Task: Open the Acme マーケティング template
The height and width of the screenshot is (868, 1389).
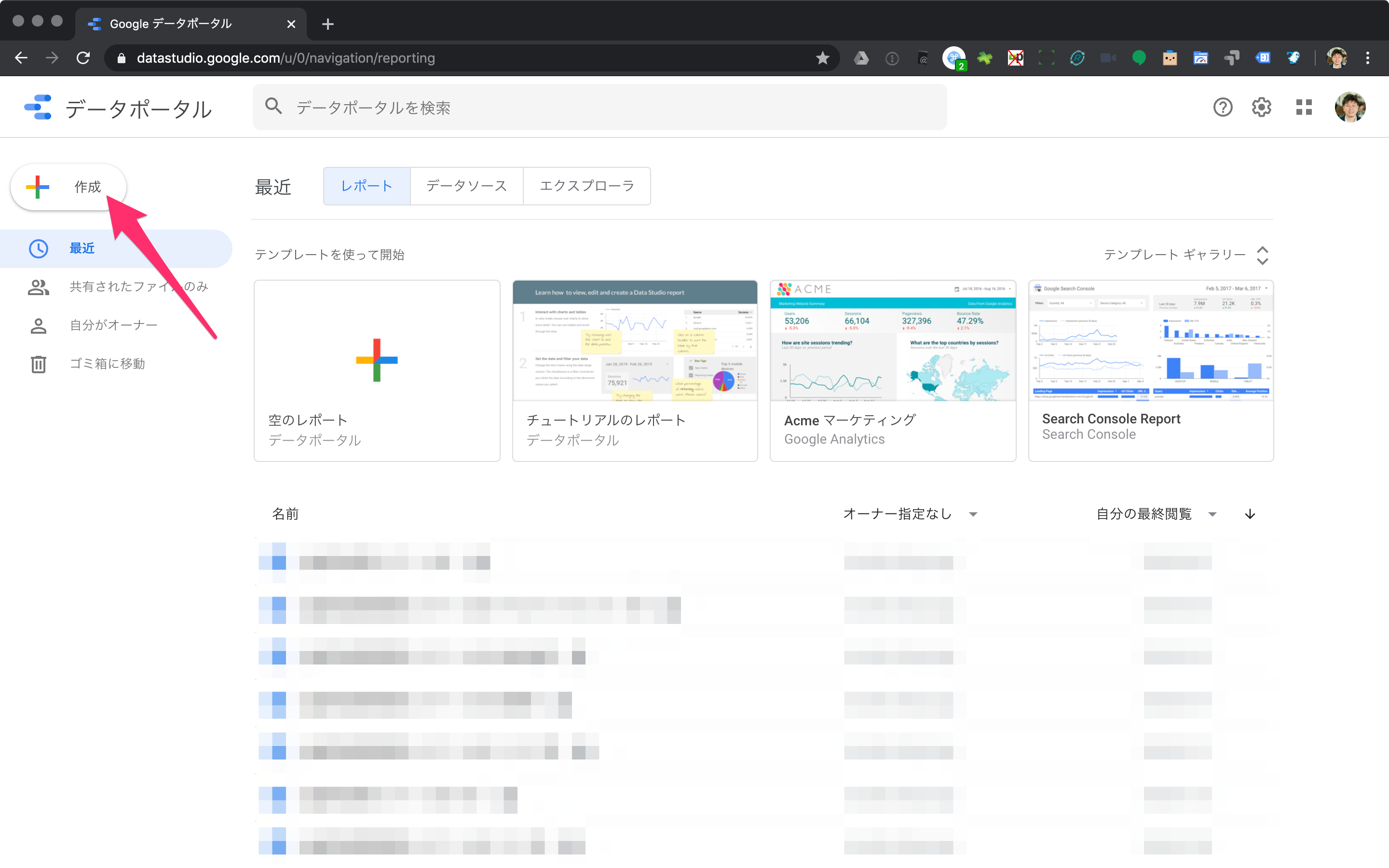Action: [x=893, y=371]
